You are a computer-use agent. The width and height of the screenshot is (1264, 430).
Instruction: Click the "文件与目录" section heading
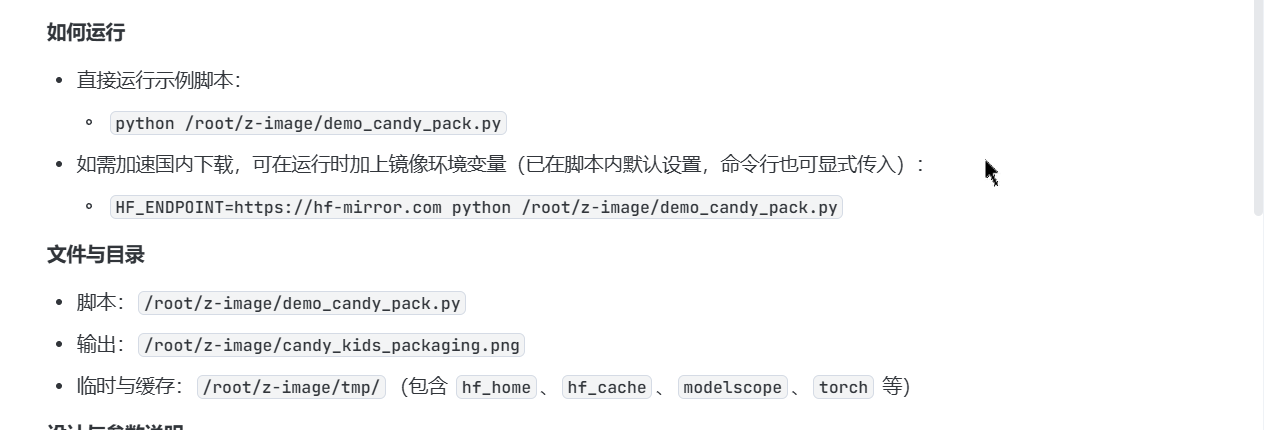pos(96,255)
